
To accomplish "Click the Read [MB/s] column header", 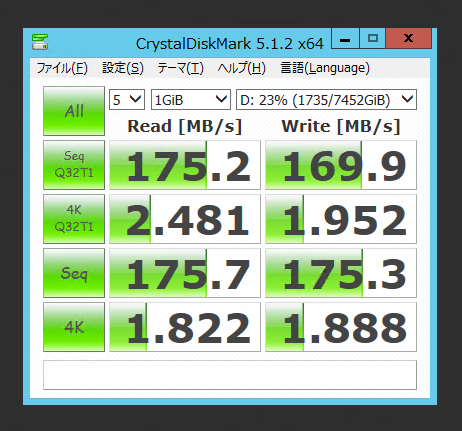I will (x=185, y=127).
